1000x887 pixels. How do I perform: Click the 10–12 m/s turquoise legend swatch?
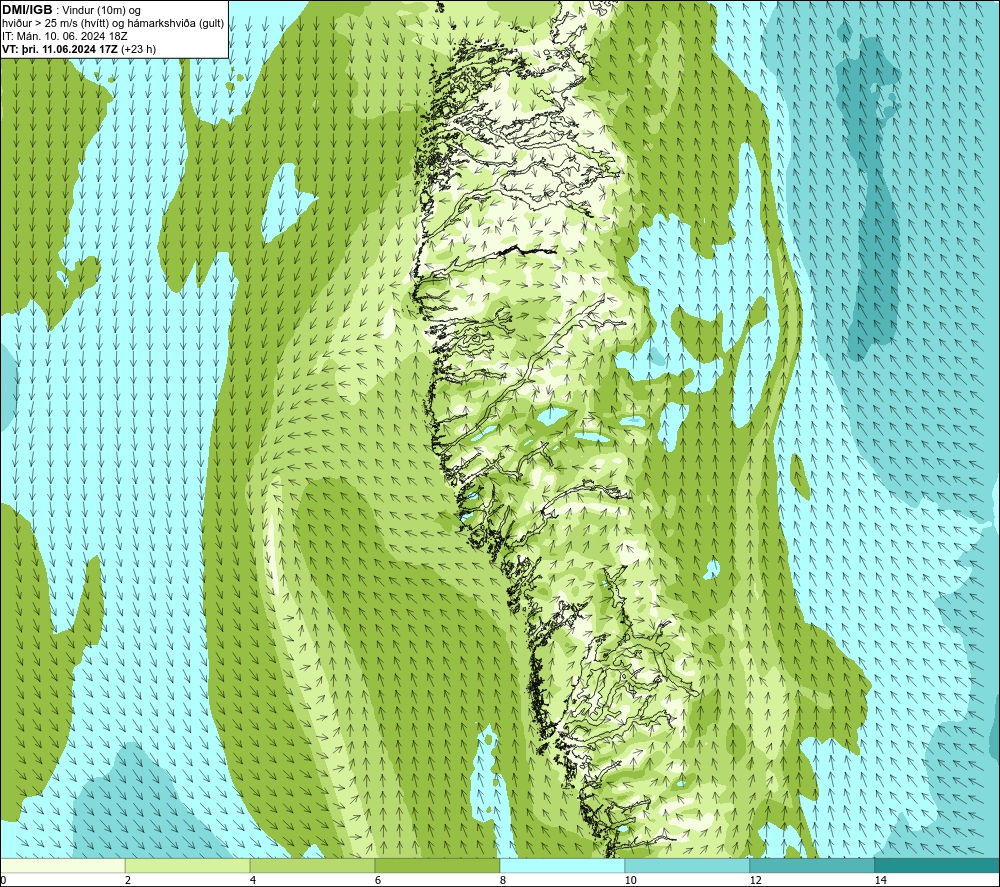click(688, 865)
